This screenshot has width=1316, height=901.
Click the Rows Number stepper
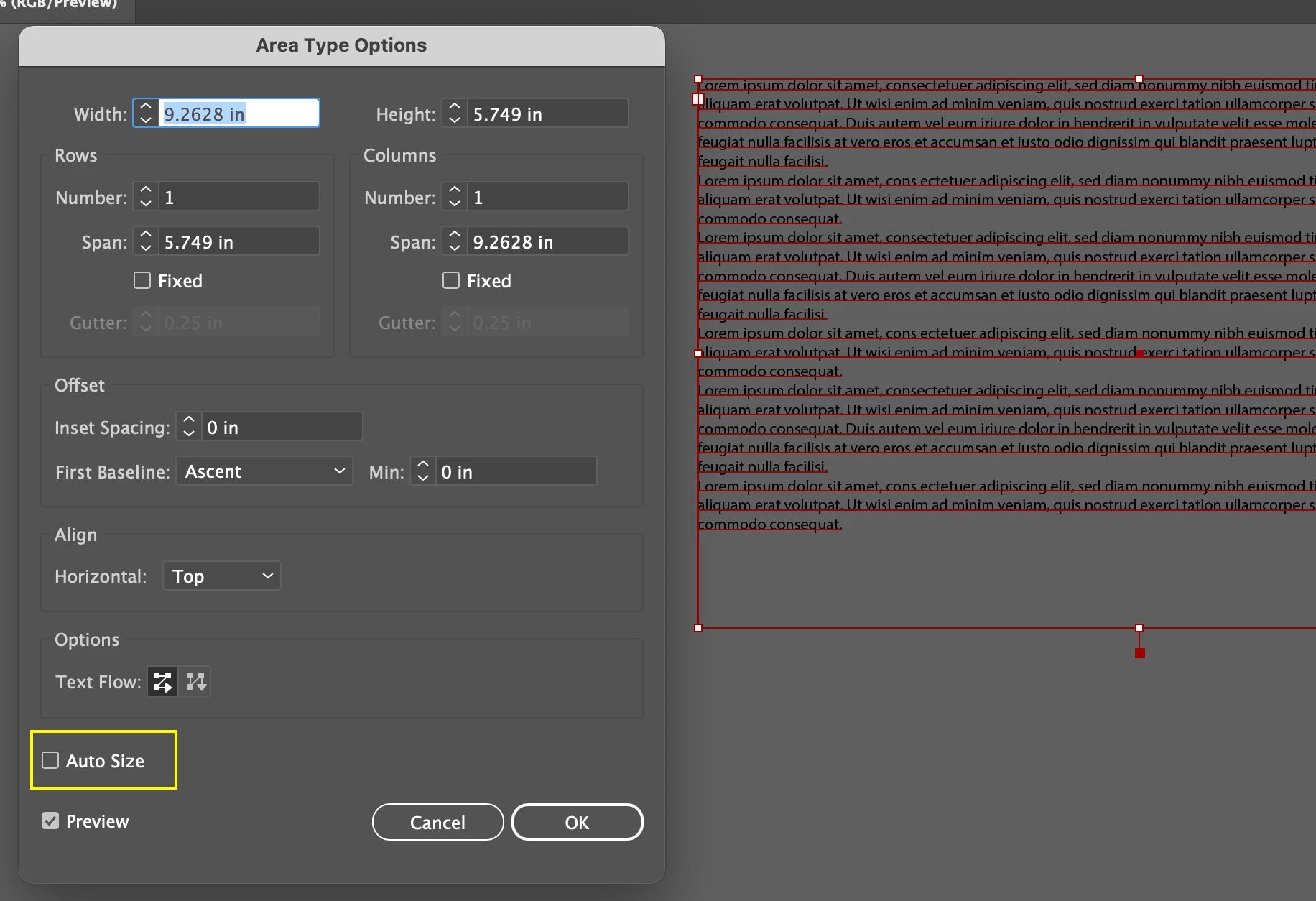coord(146,197)
